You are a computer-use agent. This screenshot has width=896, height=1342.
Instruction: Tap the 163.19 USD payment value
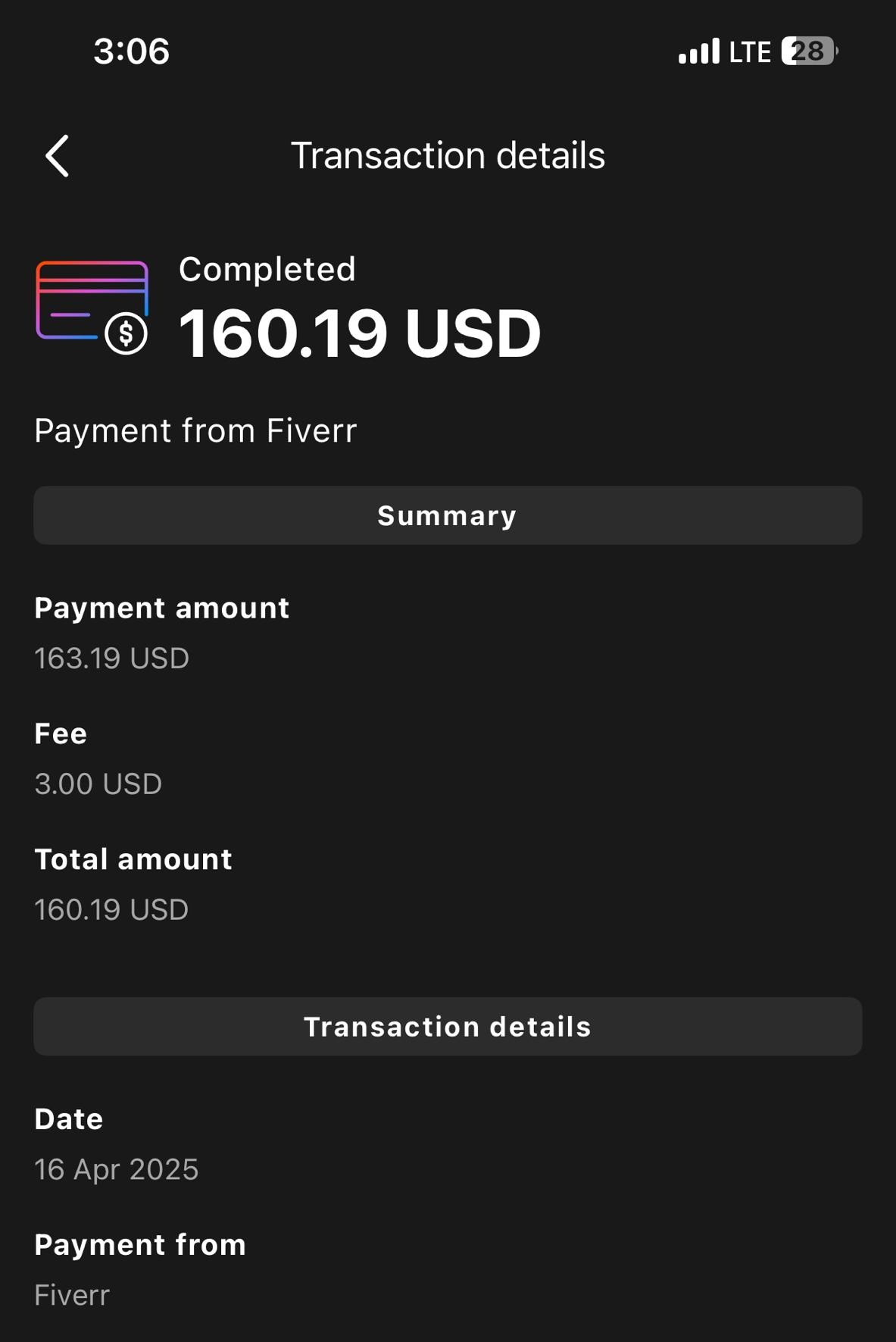click(111, 658)
